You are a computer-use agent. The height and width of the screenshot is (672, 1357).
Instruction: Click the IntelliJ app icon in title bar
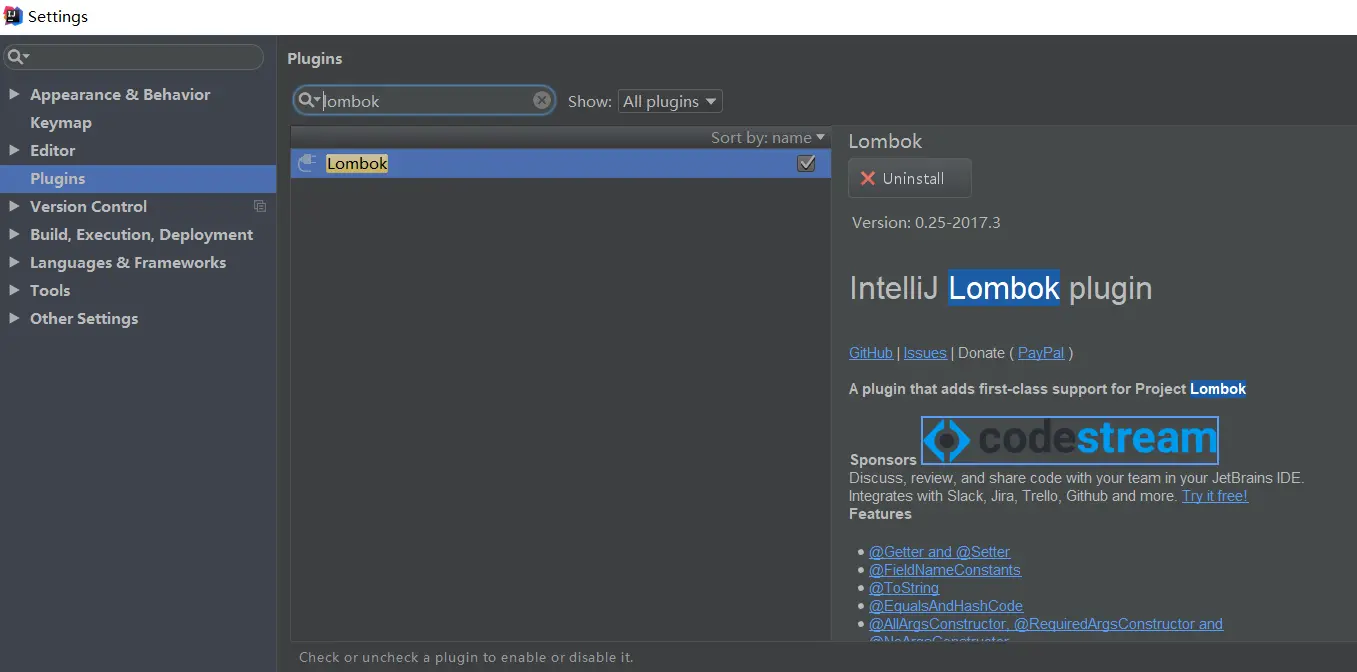13,17
